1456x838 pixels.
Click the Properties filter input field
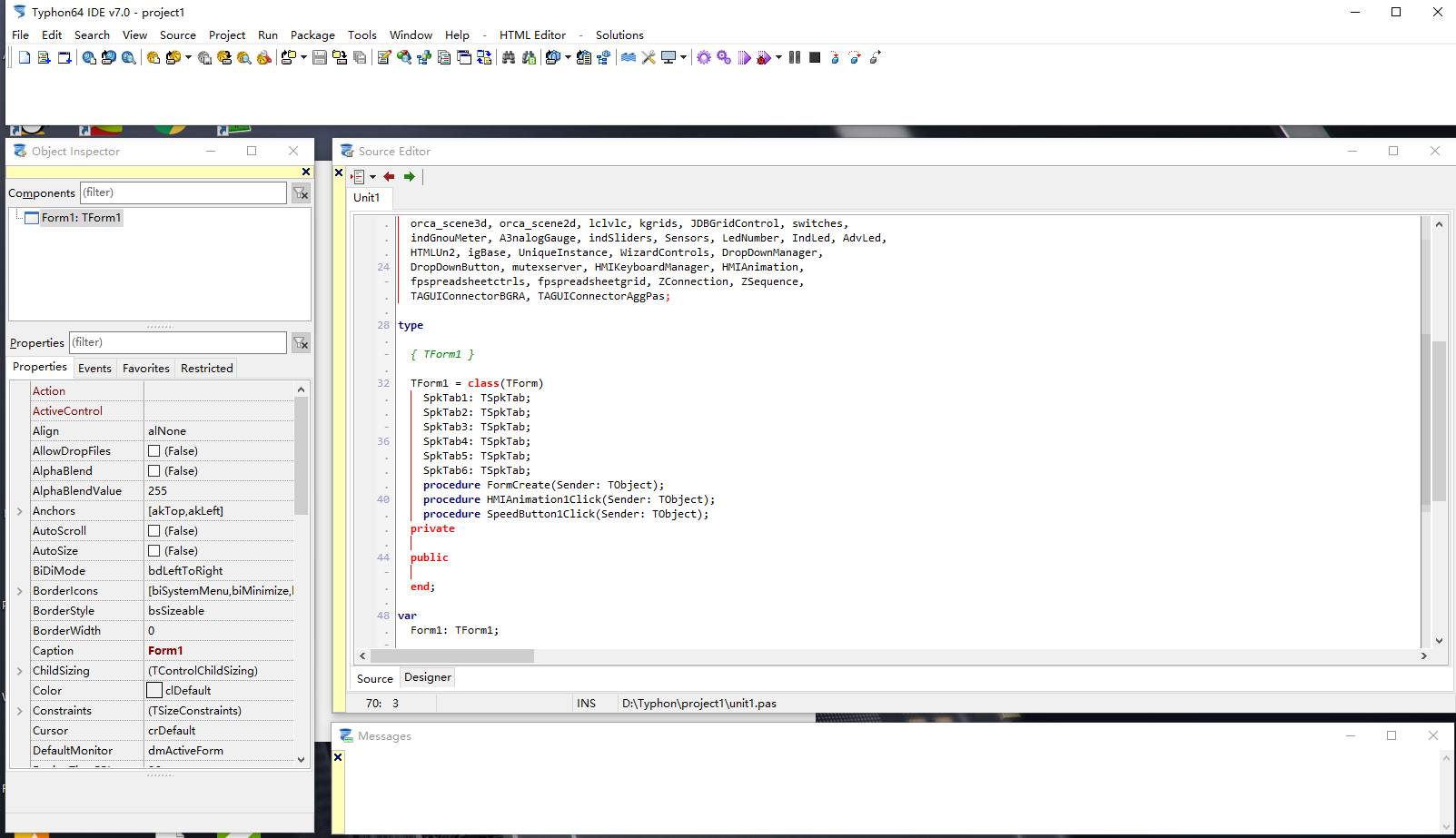pyautogui.click(x=178, y=342)
